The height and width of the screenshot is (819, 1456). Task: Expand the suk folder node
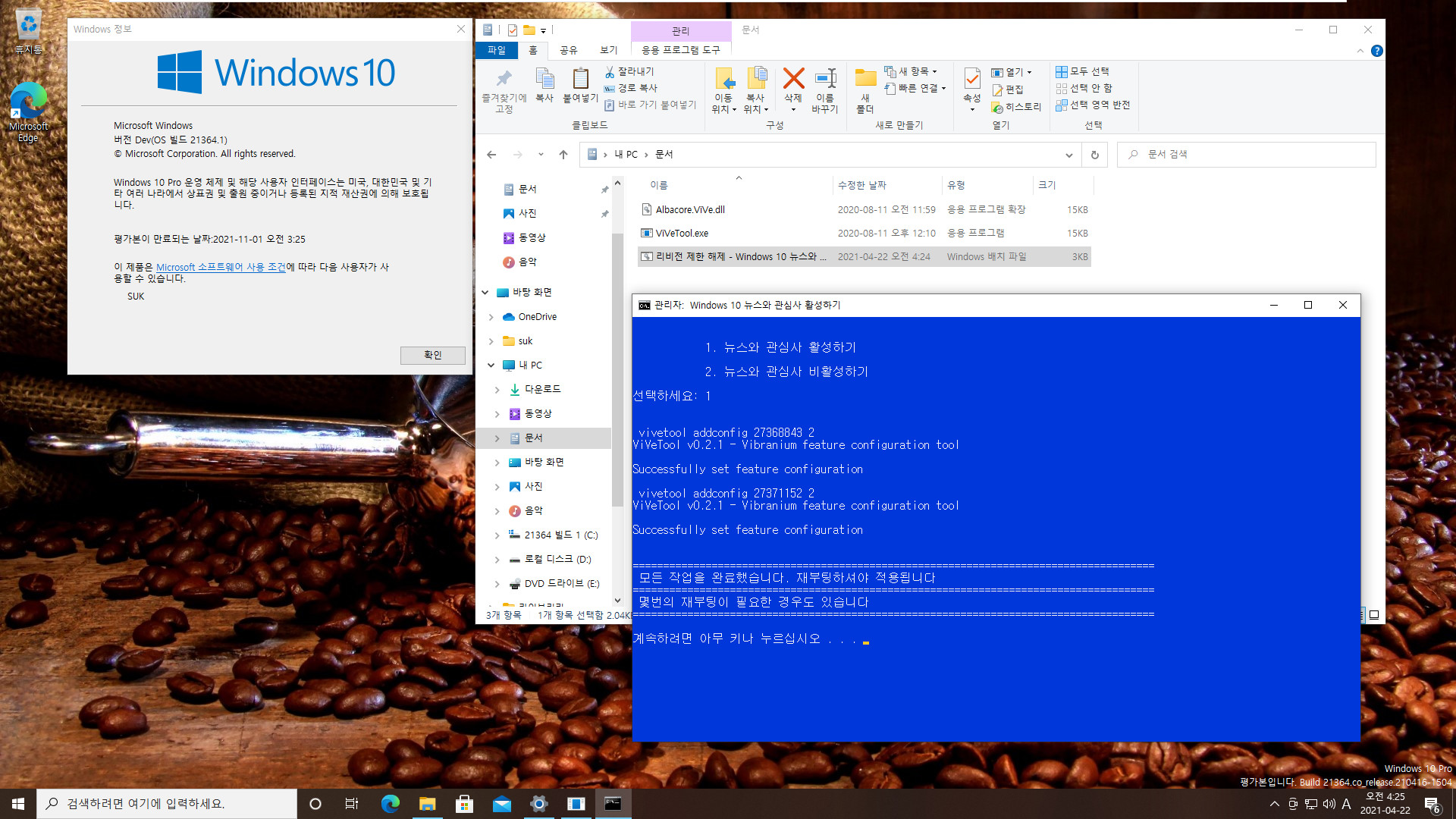[491, 341]
